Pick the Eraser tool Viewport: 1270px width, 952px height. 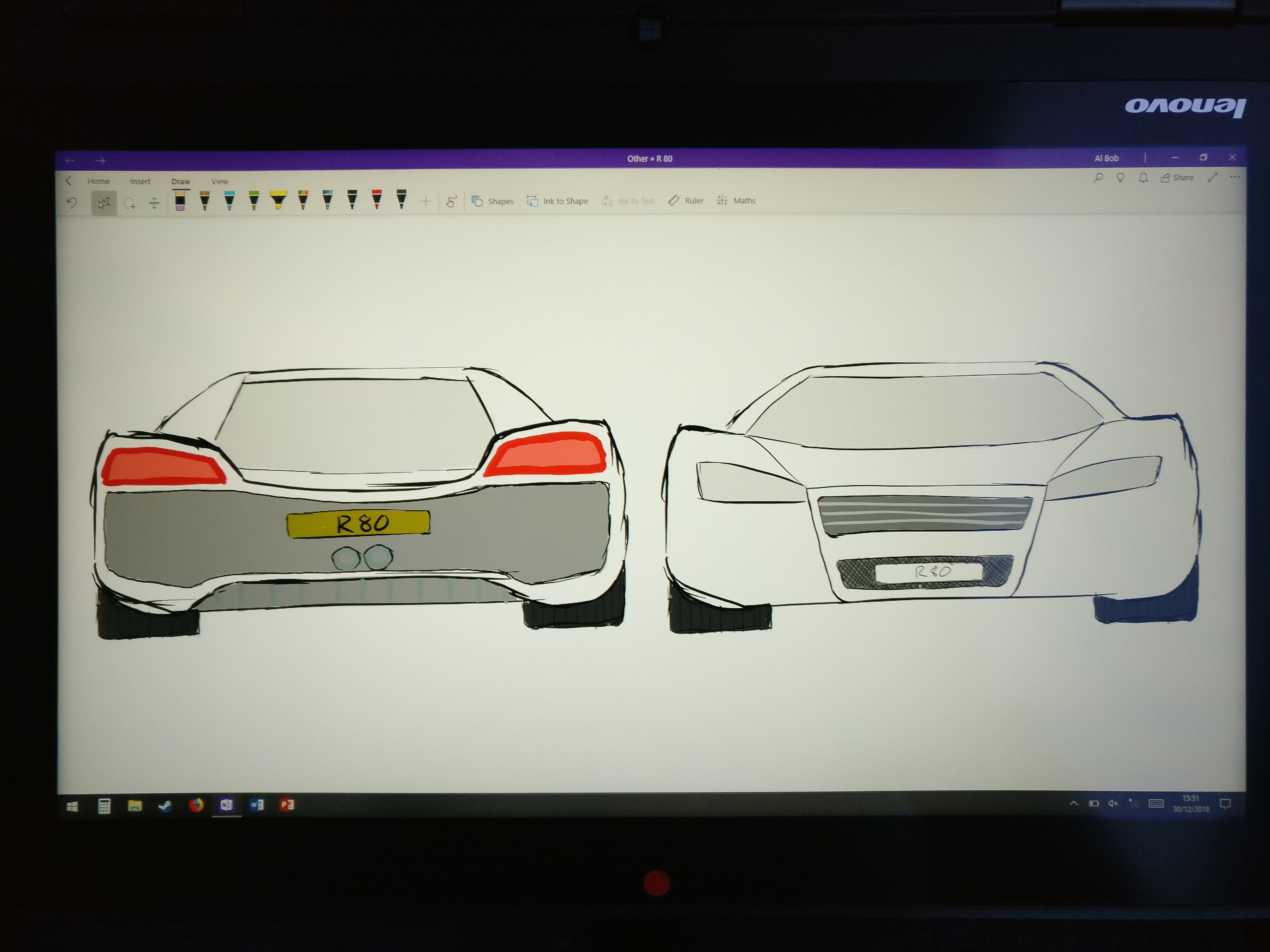click(180, 200)
